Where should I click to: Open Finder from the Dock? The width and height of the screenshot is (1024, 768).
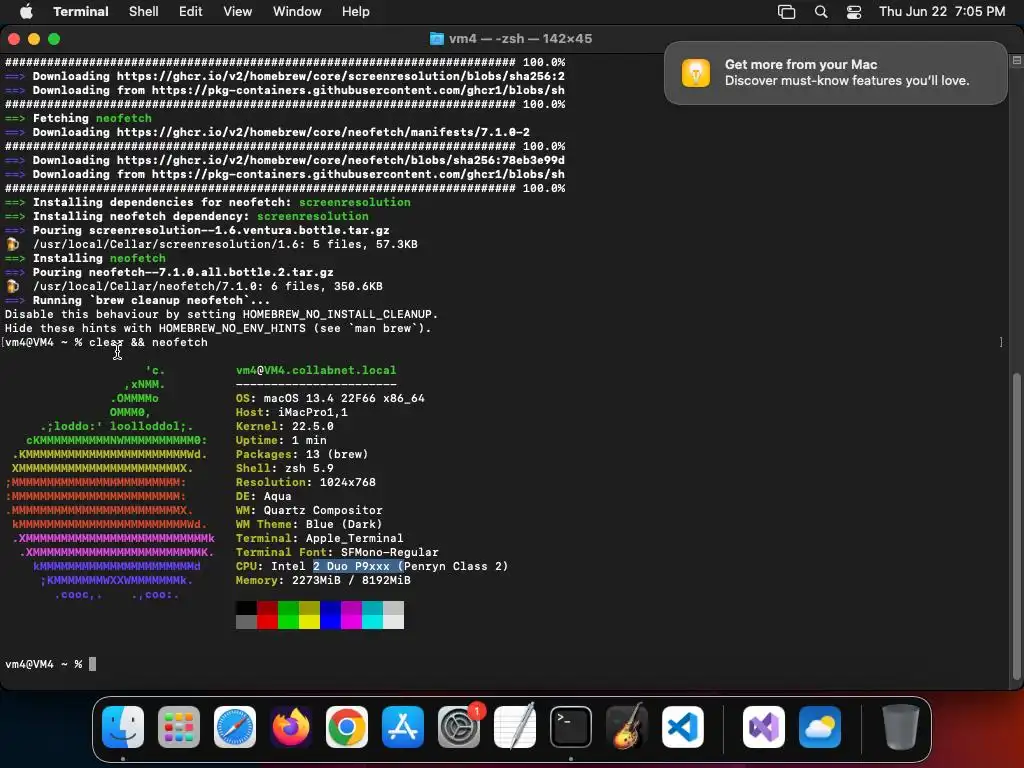(123, 727)
